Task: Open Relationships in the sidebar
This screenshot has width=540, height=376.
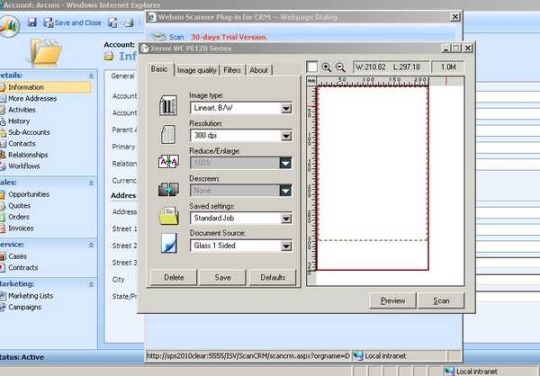Action: click(x=28, y=155)
